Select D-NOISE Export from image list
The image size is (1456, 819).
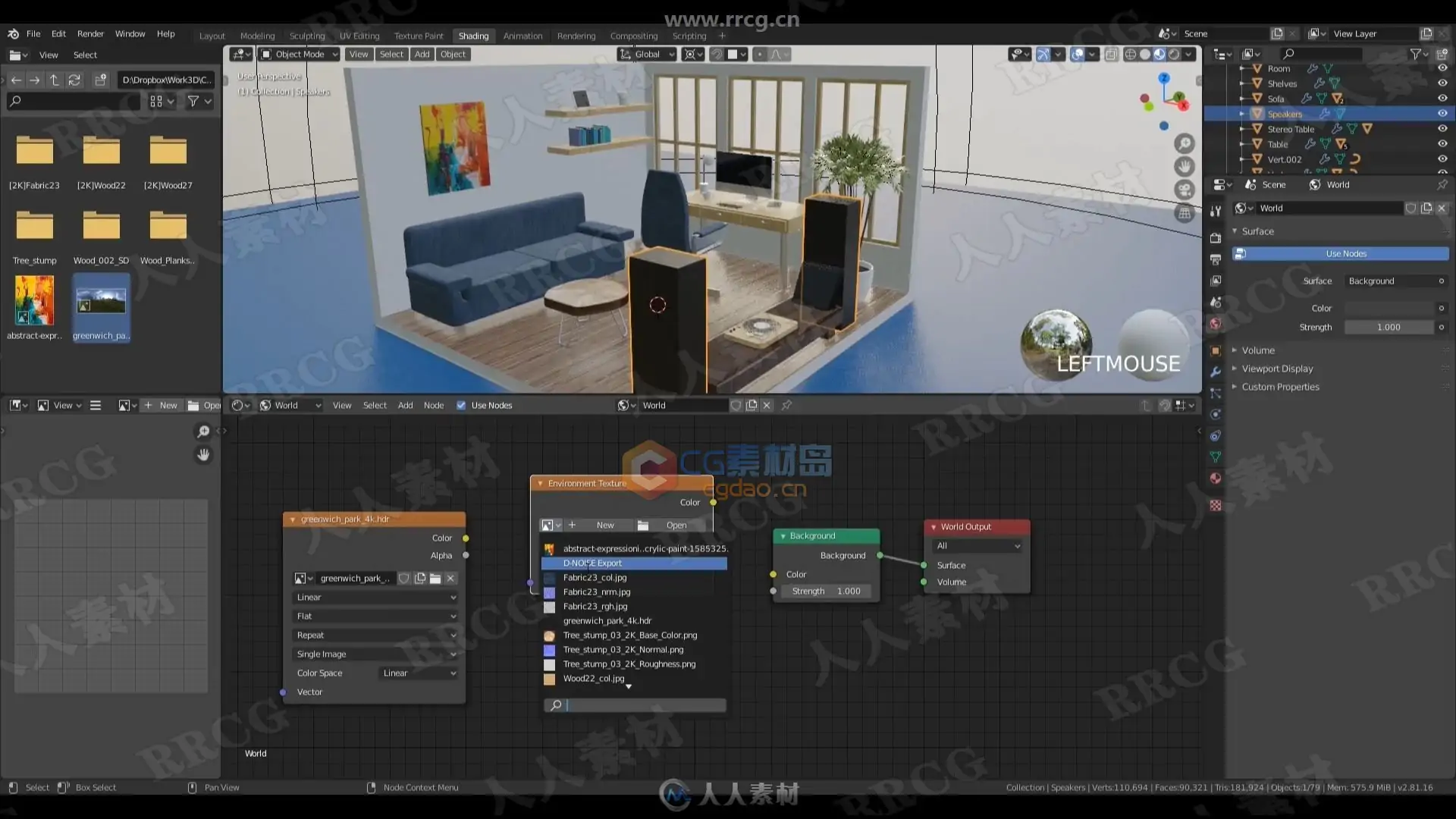tap(634, 563)
